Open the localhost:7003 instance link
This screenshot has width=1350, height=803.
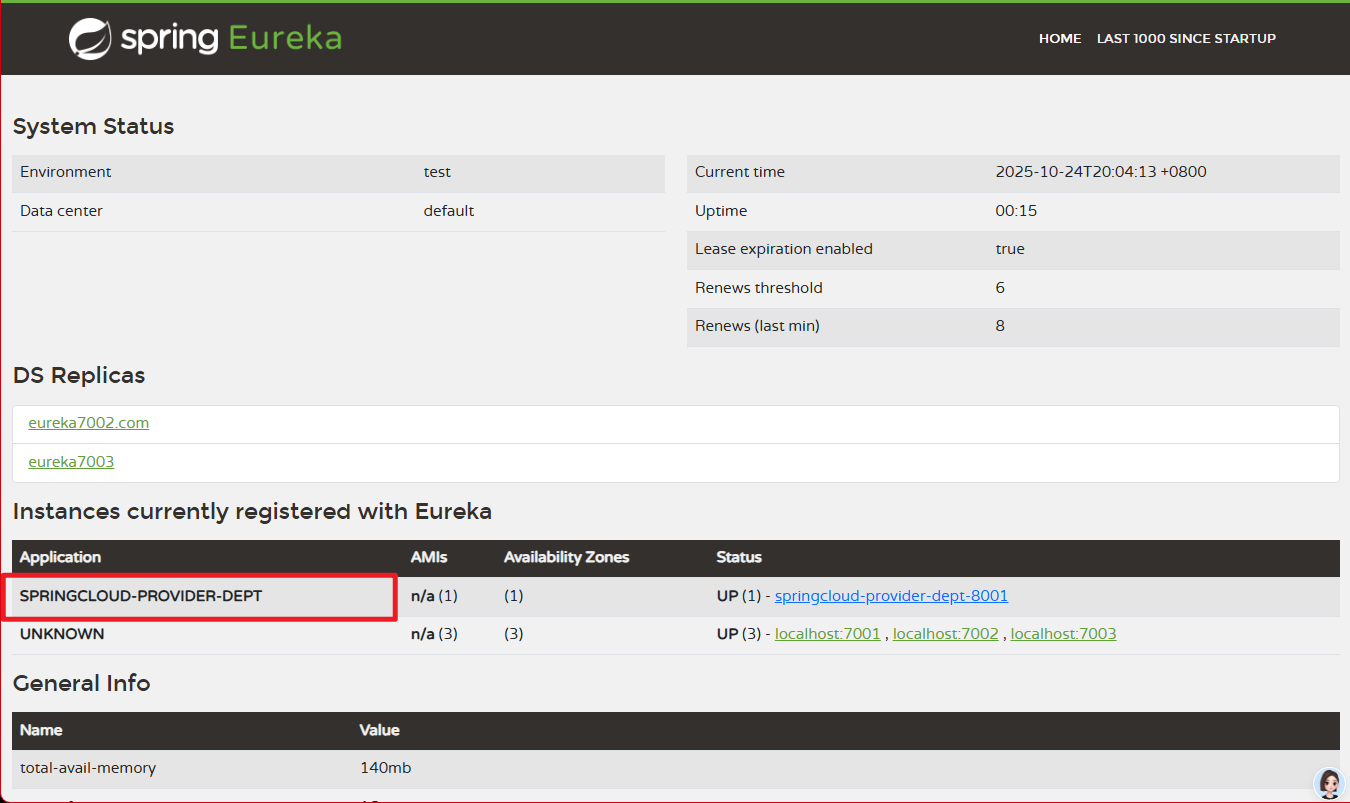[x=1063, y=634]
